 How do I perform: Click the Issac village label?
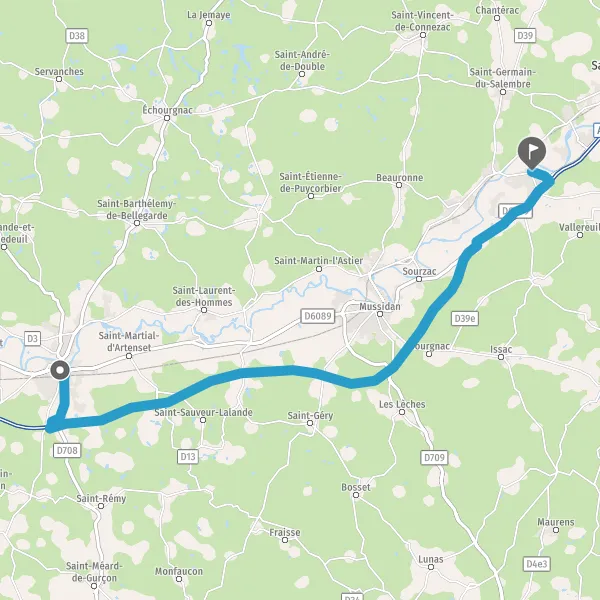[501, 349]
